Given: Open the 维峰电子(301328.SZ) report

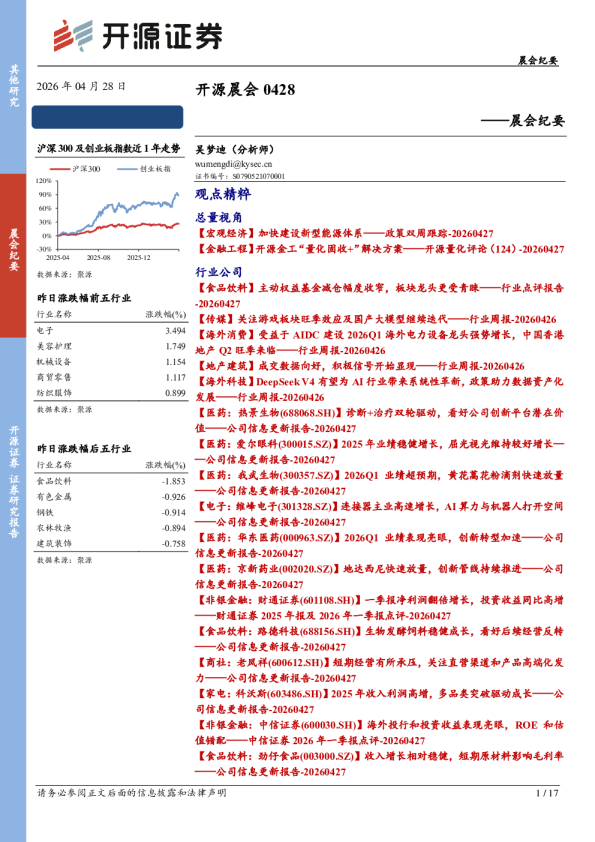Looking at the screenshot, I should pyautogui.click(x=380, y=514).
